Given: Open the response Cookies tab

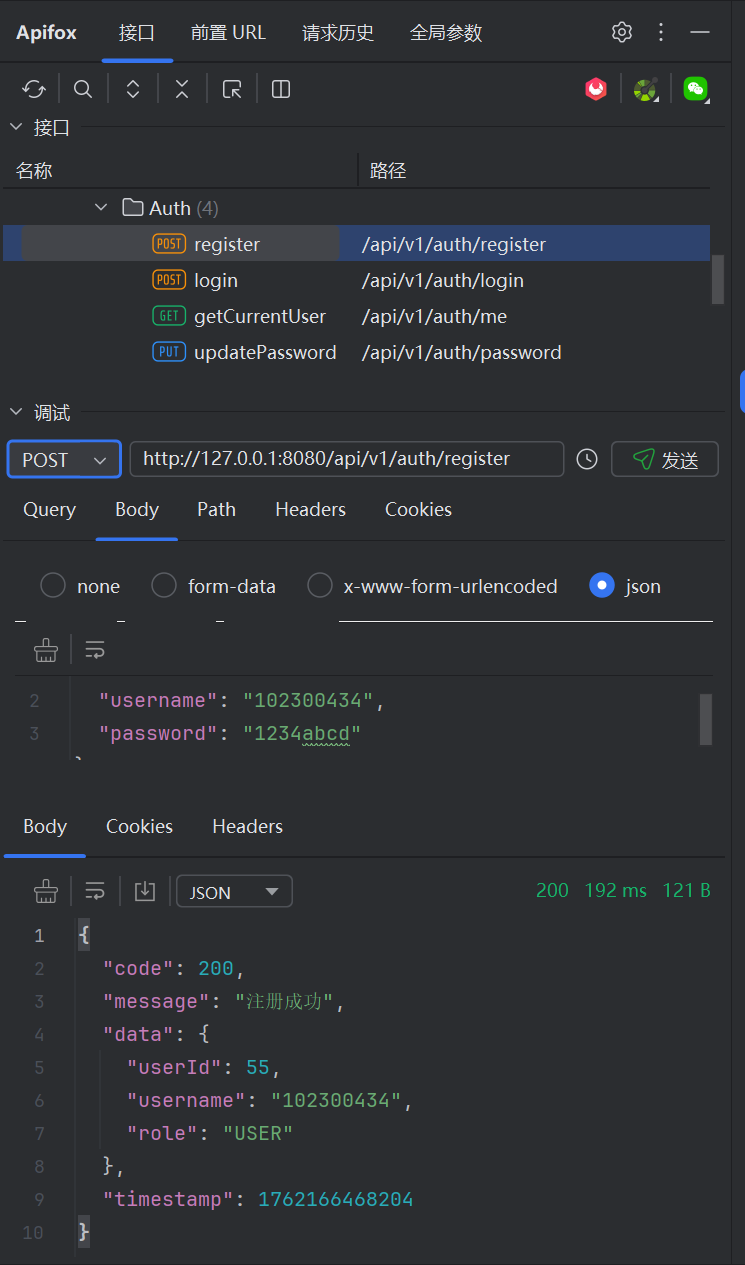Looking at the screenshot, I should (139, 827).
